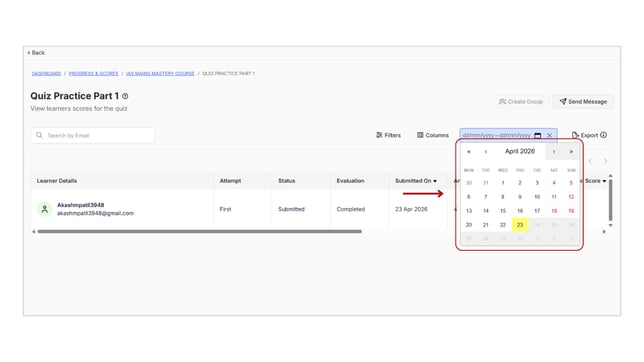Pick Sunday April 19 in calendar
Screen dimensions: 644x362
[571, 211]
